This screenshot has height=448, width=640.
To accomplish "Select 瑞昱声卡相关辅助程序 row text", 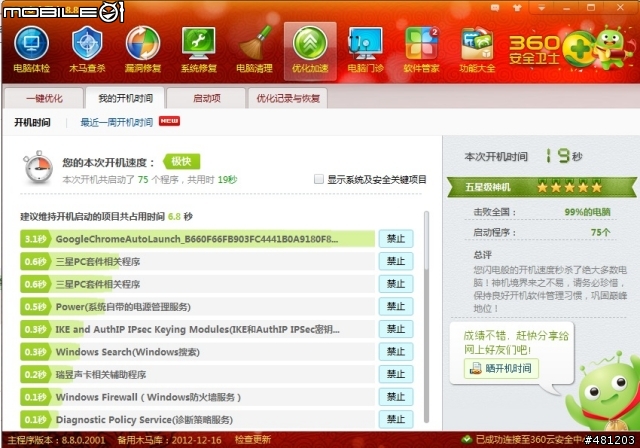I will [x=101, y=375].
